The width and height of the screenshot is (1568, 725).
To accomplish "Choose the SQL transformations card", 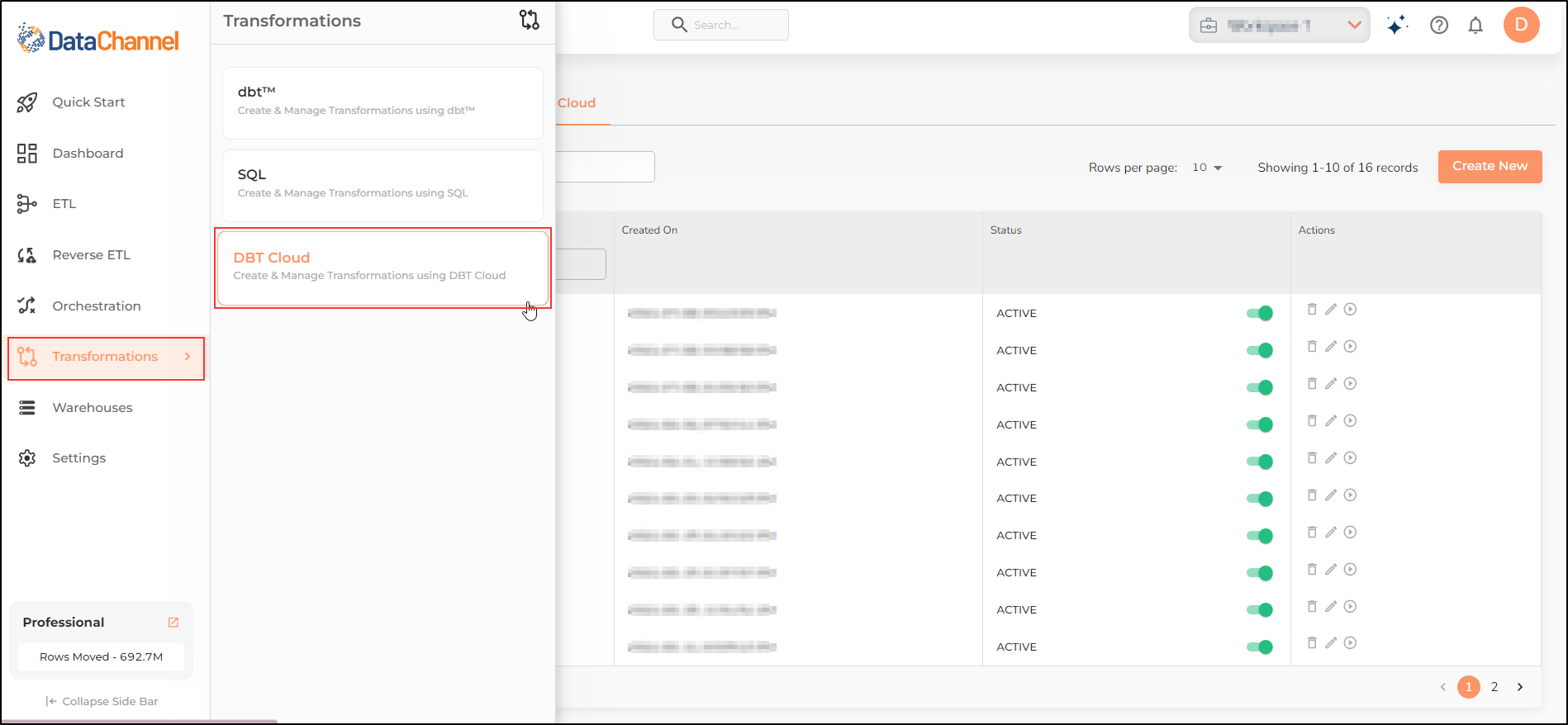I will pos(382,185).
